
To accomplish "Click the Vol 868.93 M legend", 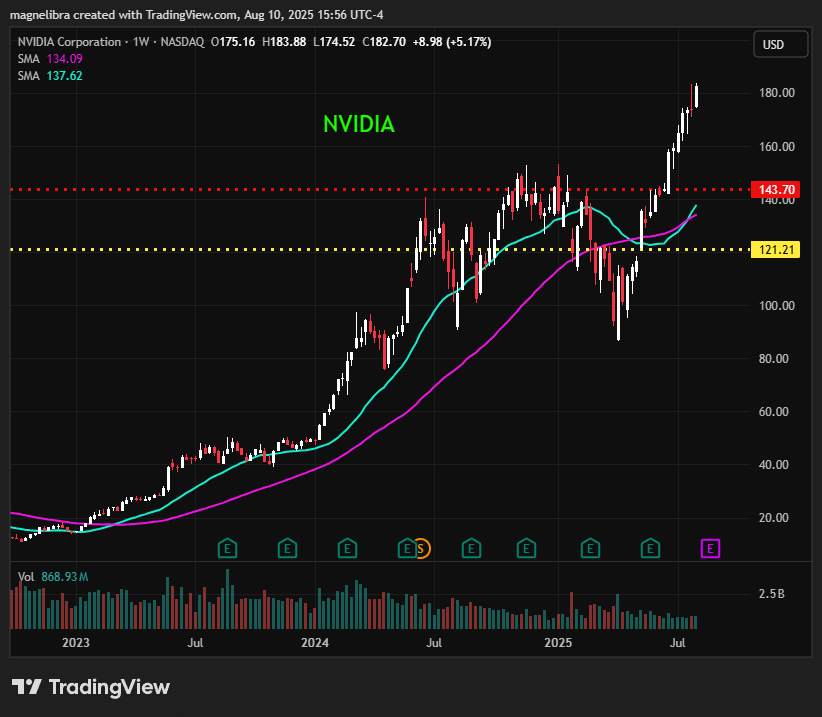I will coord(52,577).
